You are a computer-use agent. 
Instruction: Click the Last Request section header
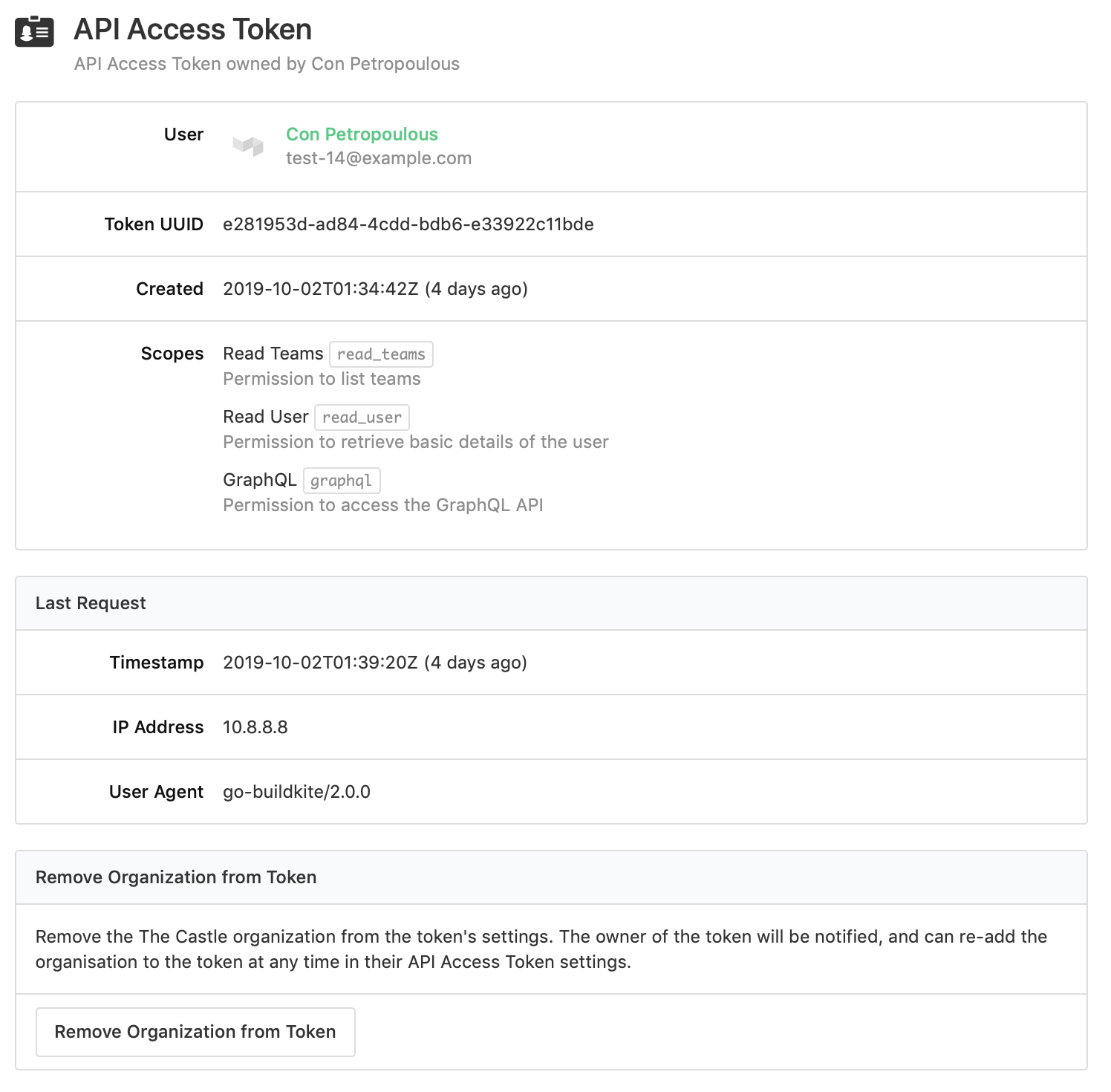551,603
